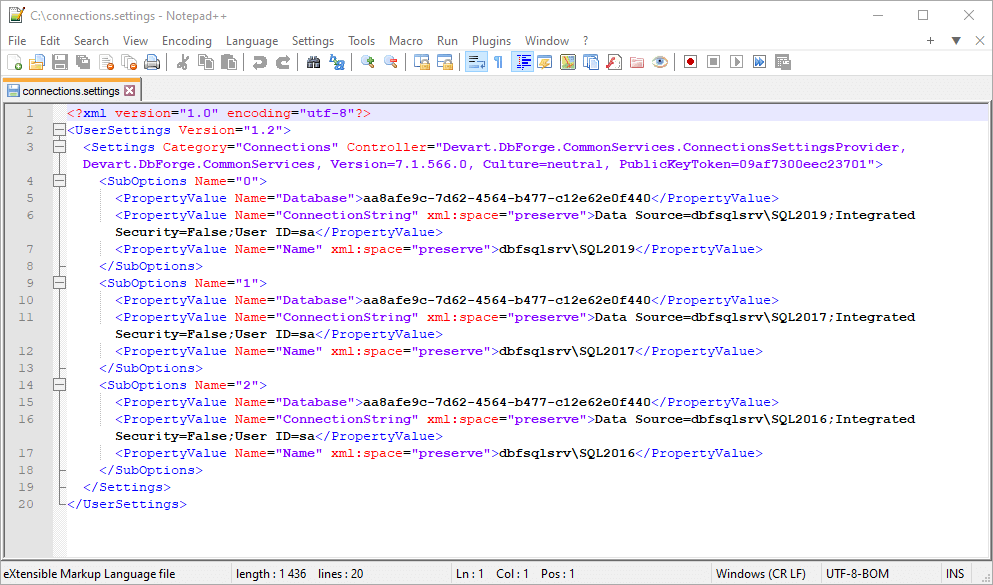Toggle Show All Characters pilcrow button
Image resolution: width=993 pixels, height=585 pixels.
point(499,62)
